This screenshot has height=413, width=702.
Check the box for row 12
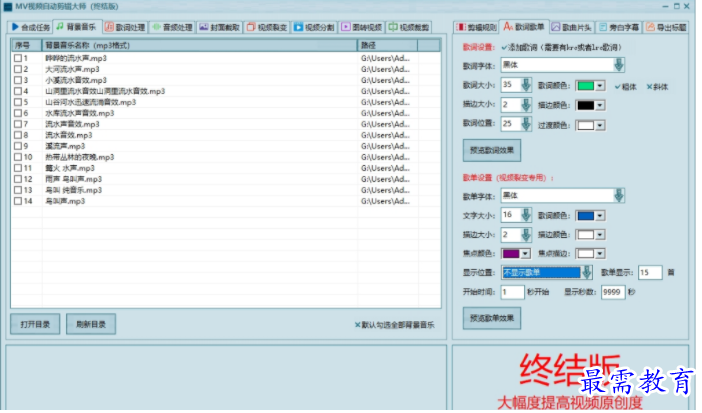(18, 179)
